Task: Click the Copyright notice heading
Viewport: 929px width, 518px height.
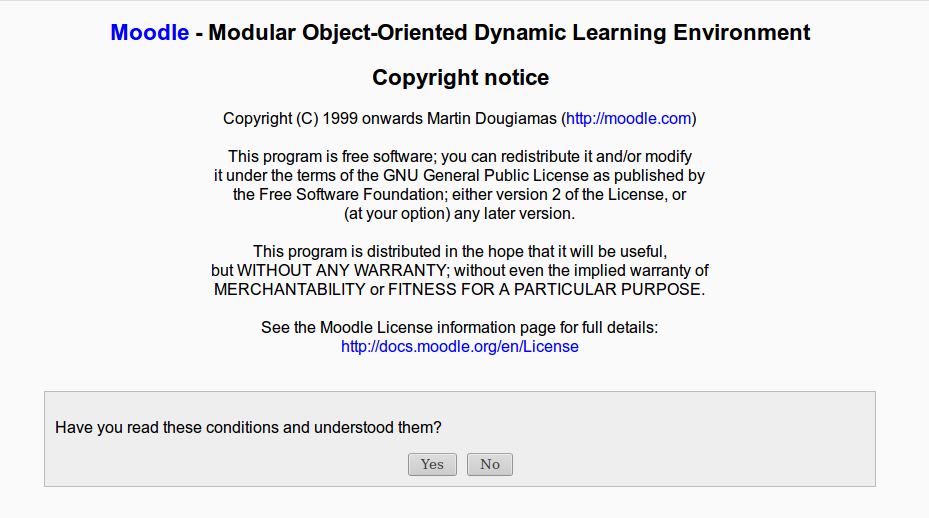Action: (x=460, y=78)
